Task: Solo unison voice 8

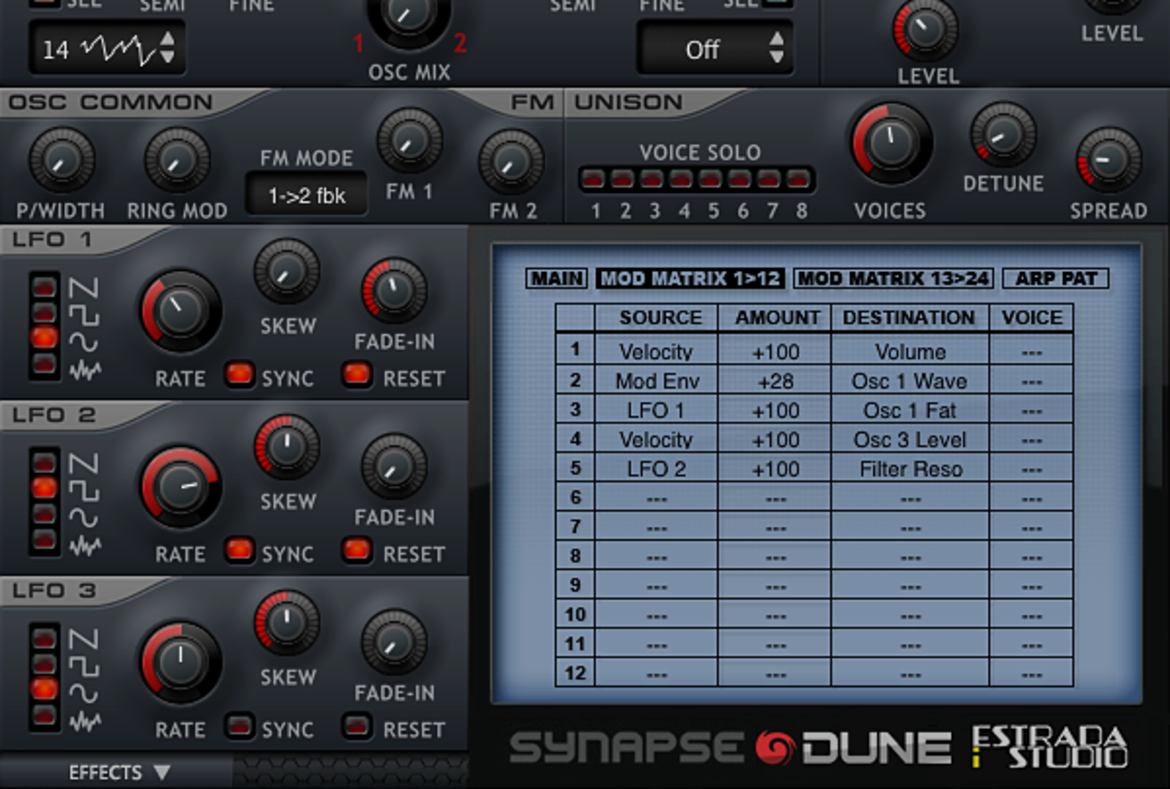Action: click(798, 179)
